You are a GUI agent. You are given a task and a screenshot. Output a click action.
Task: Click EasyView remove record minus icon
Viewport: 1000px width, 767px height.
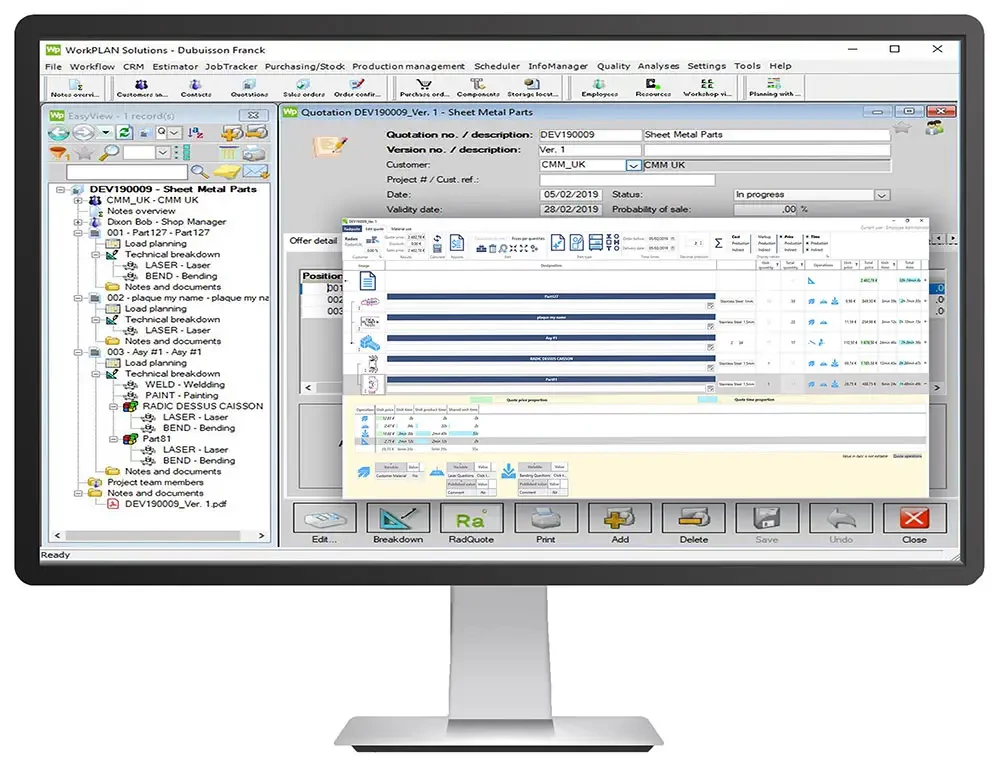point(256,133)
